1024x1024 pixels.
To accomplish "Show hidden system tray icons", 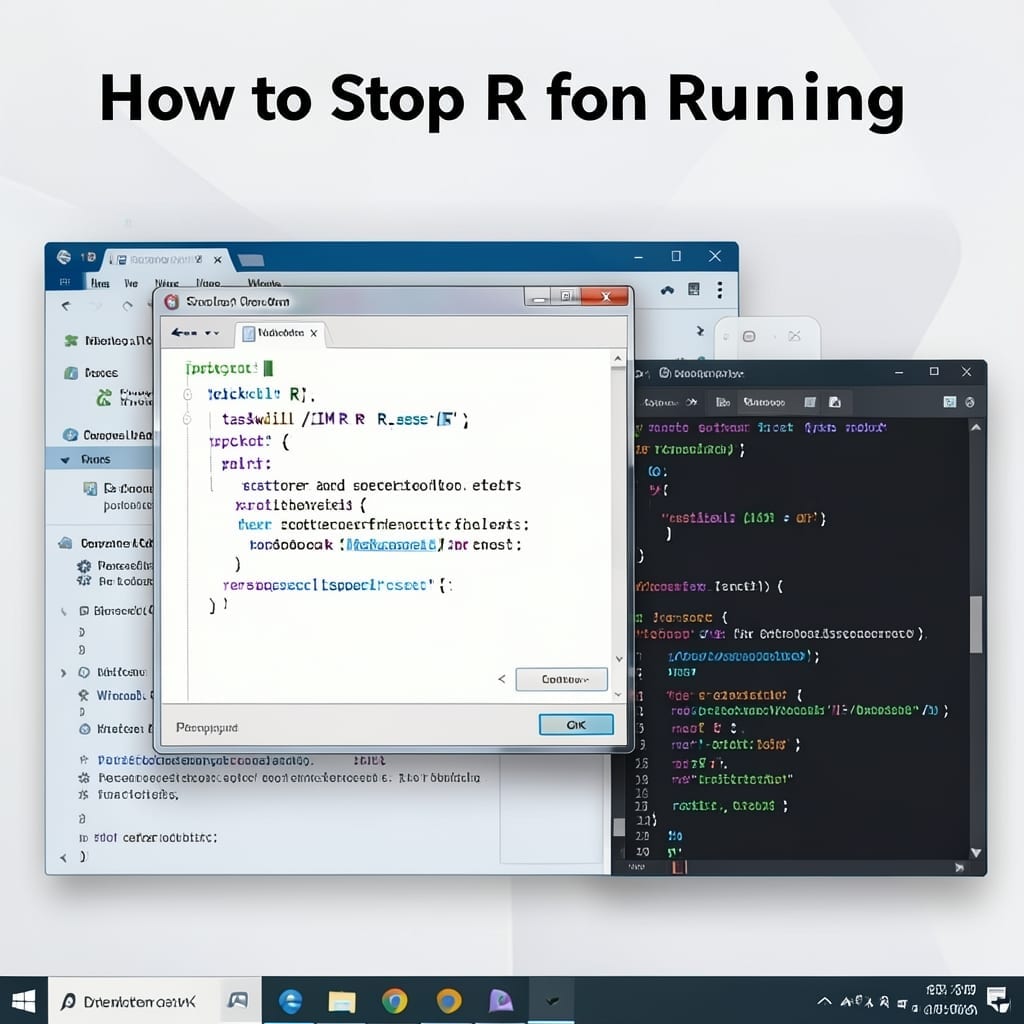I will click(824, 1001).
